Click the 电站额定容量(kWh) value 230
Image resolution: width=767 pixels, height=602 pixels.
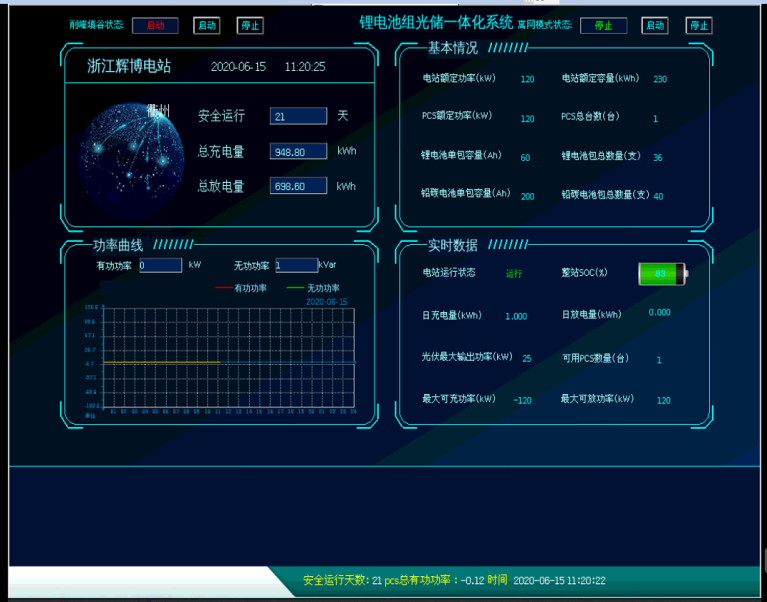[x=660, y=79]
